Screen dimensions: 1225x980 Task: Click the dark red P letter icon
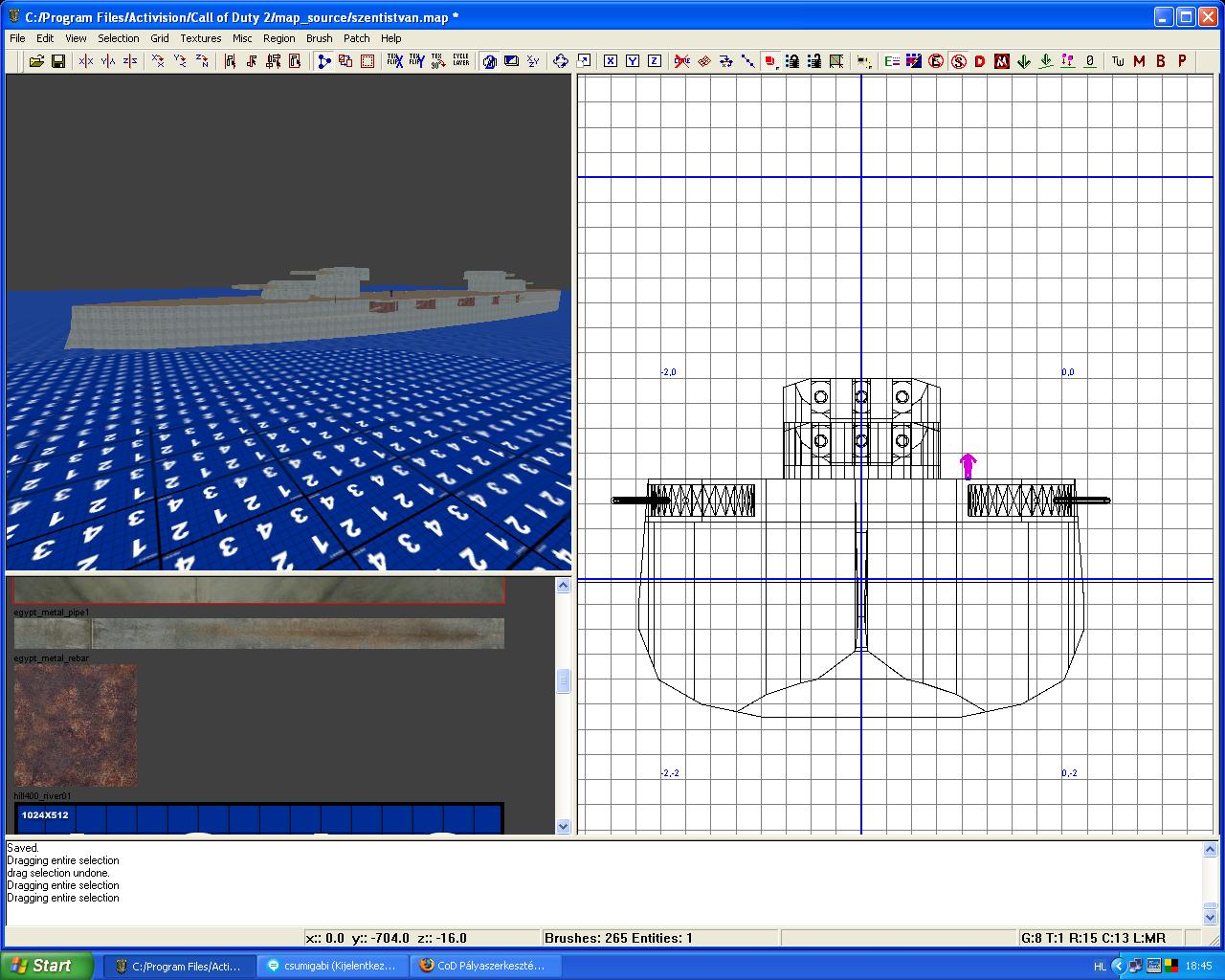pyautogui.click(x=1183, y=61)
